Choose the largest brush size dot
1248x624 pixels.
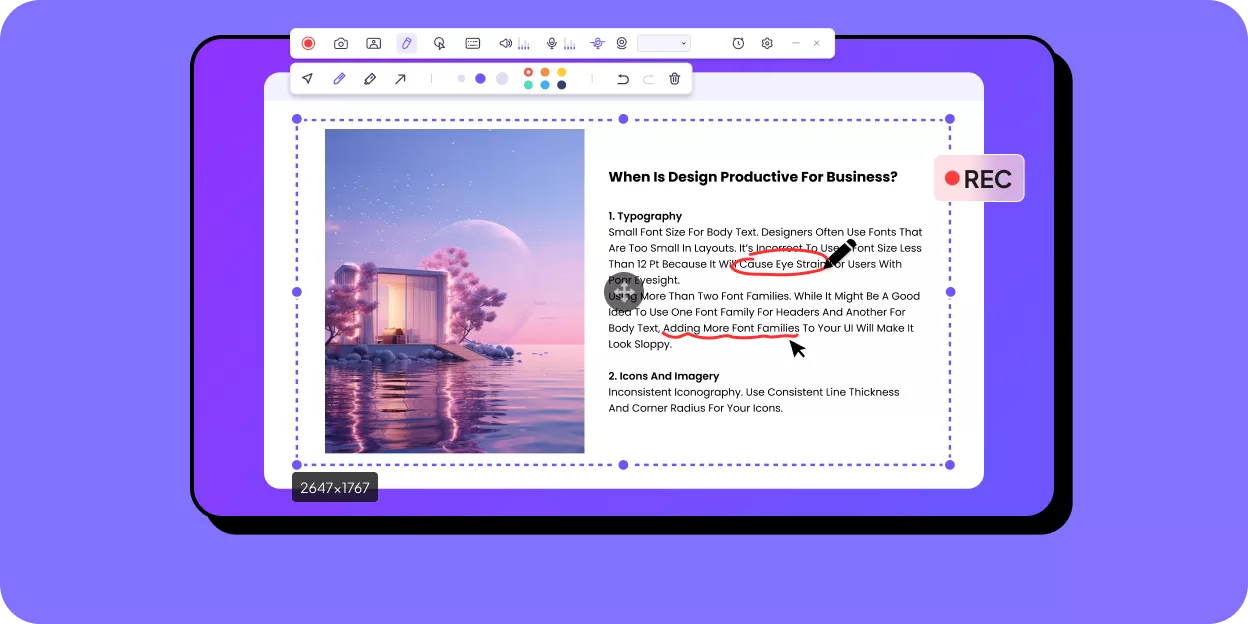502,78
